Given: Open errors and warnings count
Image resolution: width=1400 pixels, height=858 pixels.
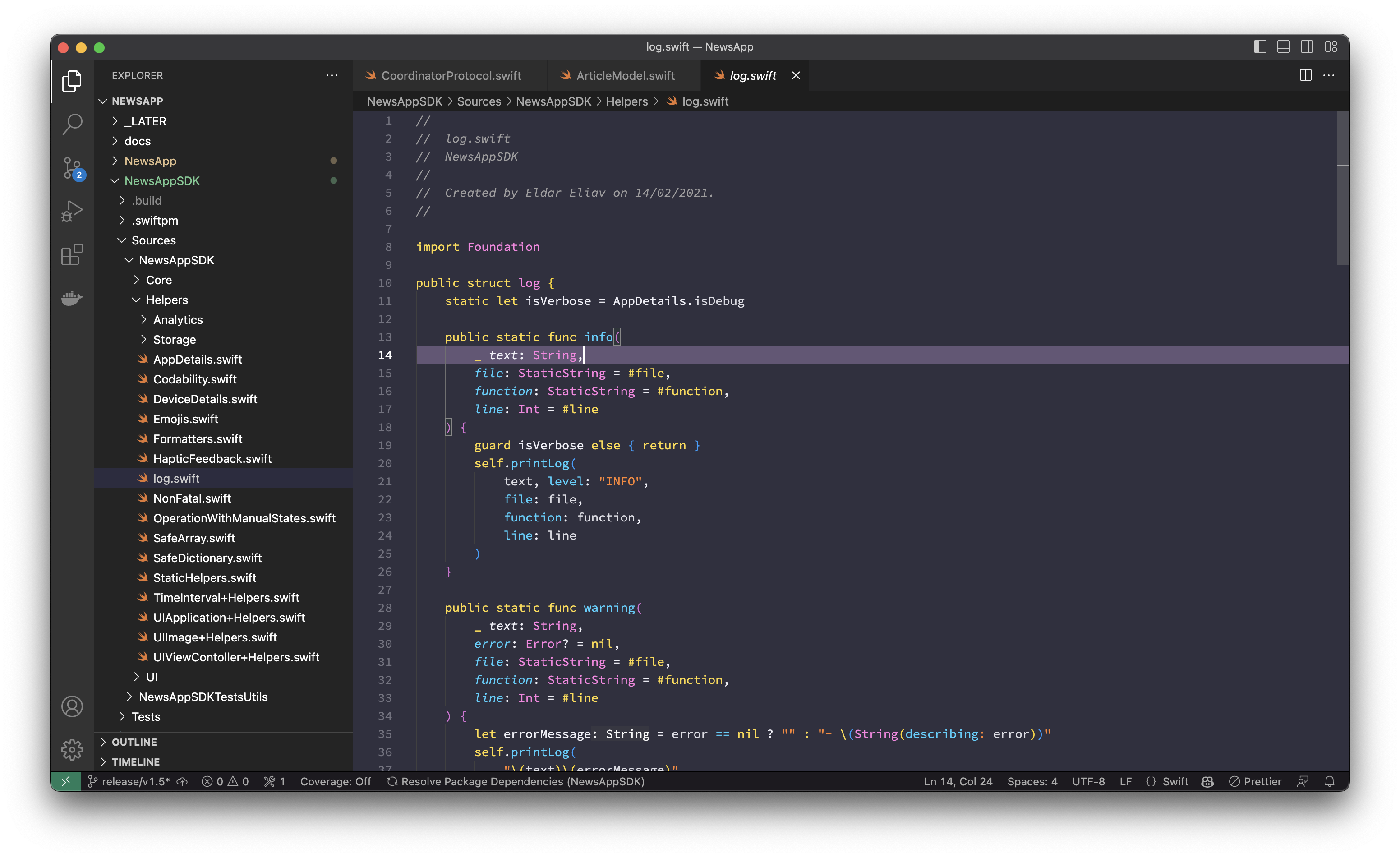Looking at the screenshot, I should pyautogui.click(x=226, y=781).
